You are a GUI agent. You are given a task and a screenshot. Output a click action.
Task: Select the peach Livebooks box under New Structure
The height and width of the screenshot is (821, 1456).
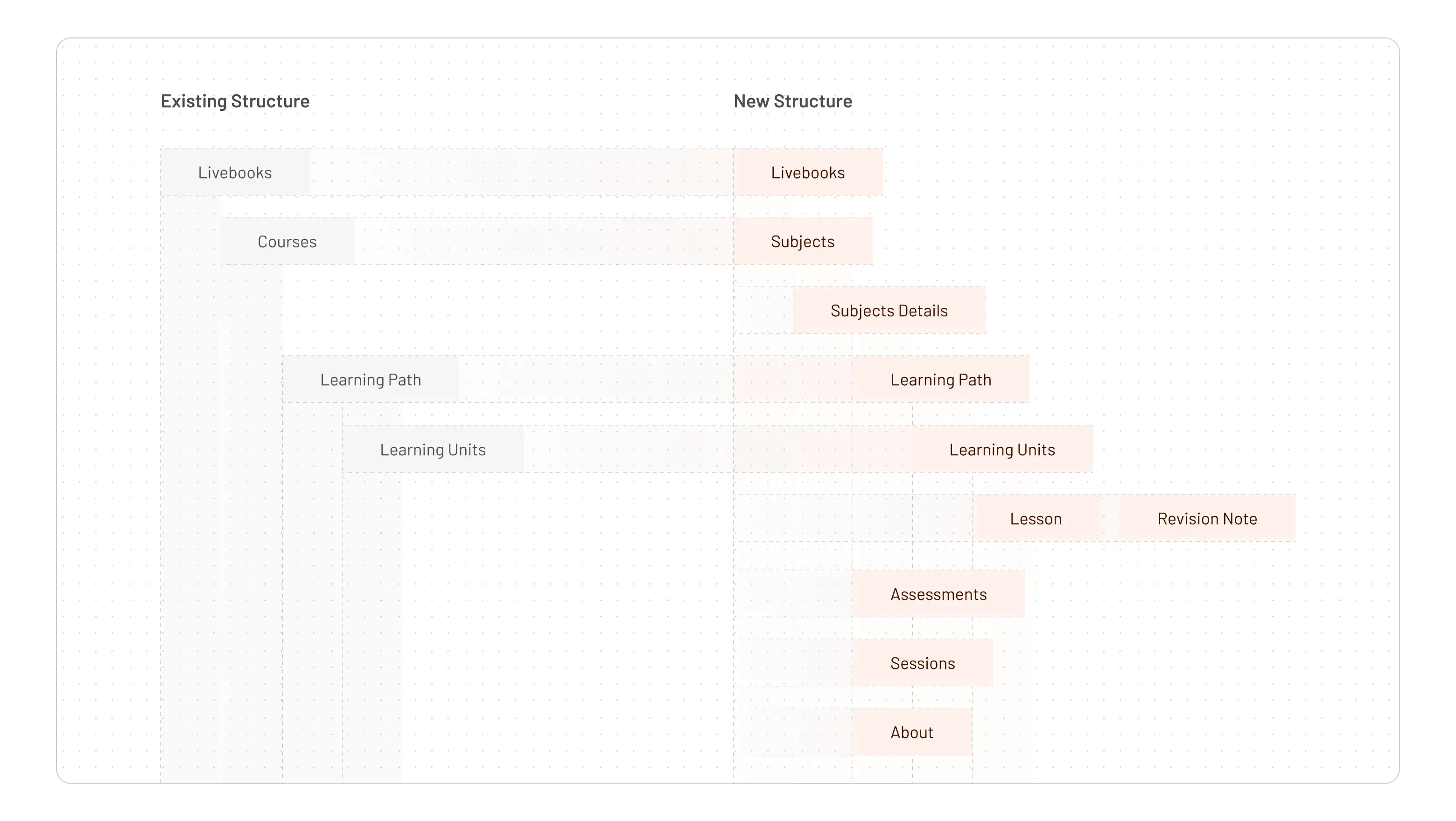coord(808,172)
